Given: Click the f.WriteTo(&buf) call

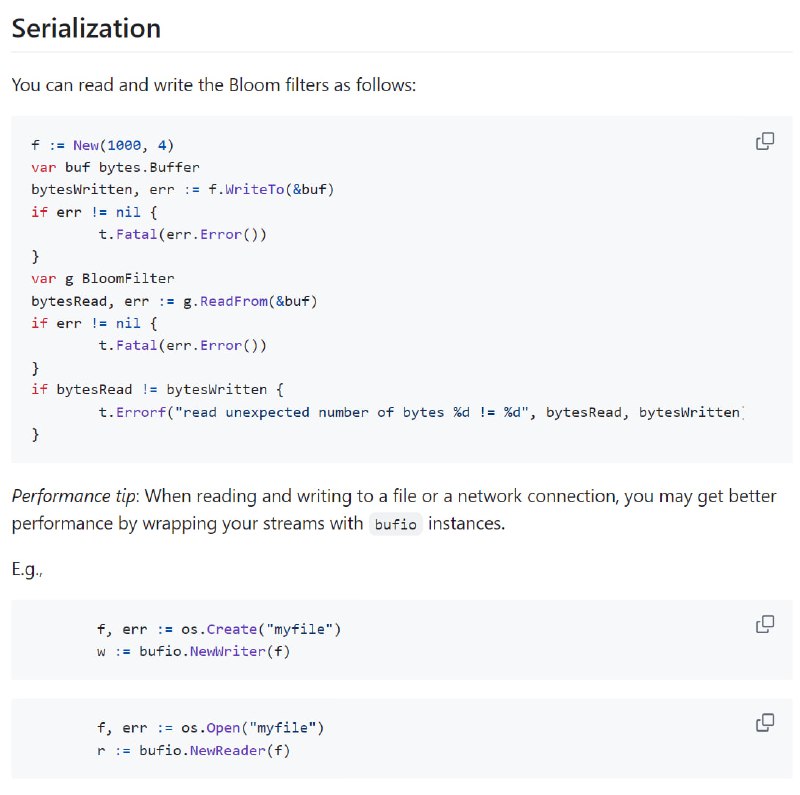Looking at the screenshot, I should click(271, 189).
